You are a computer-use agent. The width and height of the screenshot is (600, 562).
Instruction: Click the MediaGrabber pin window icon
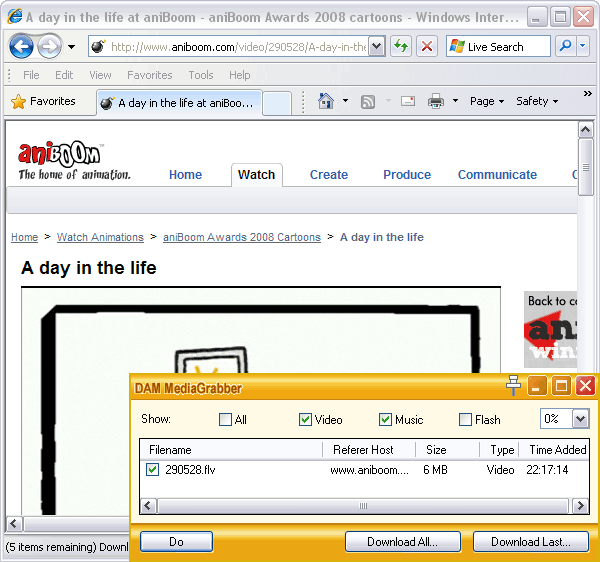point(513,385)
